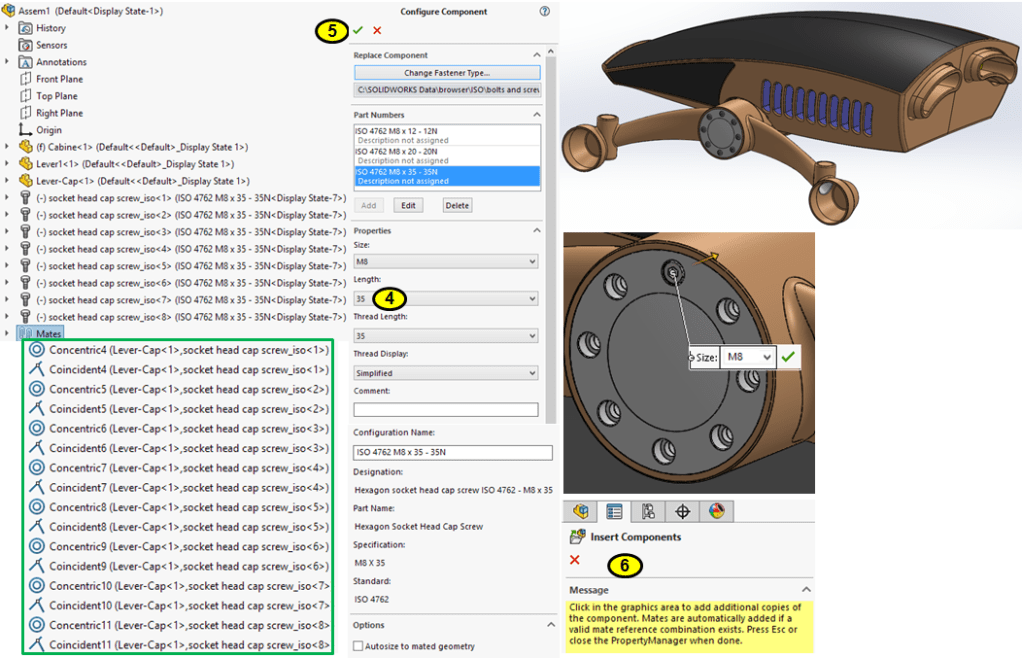Screen dimensions: 1022x658
Task: Delete the selected part number
Action: (456, 205)
